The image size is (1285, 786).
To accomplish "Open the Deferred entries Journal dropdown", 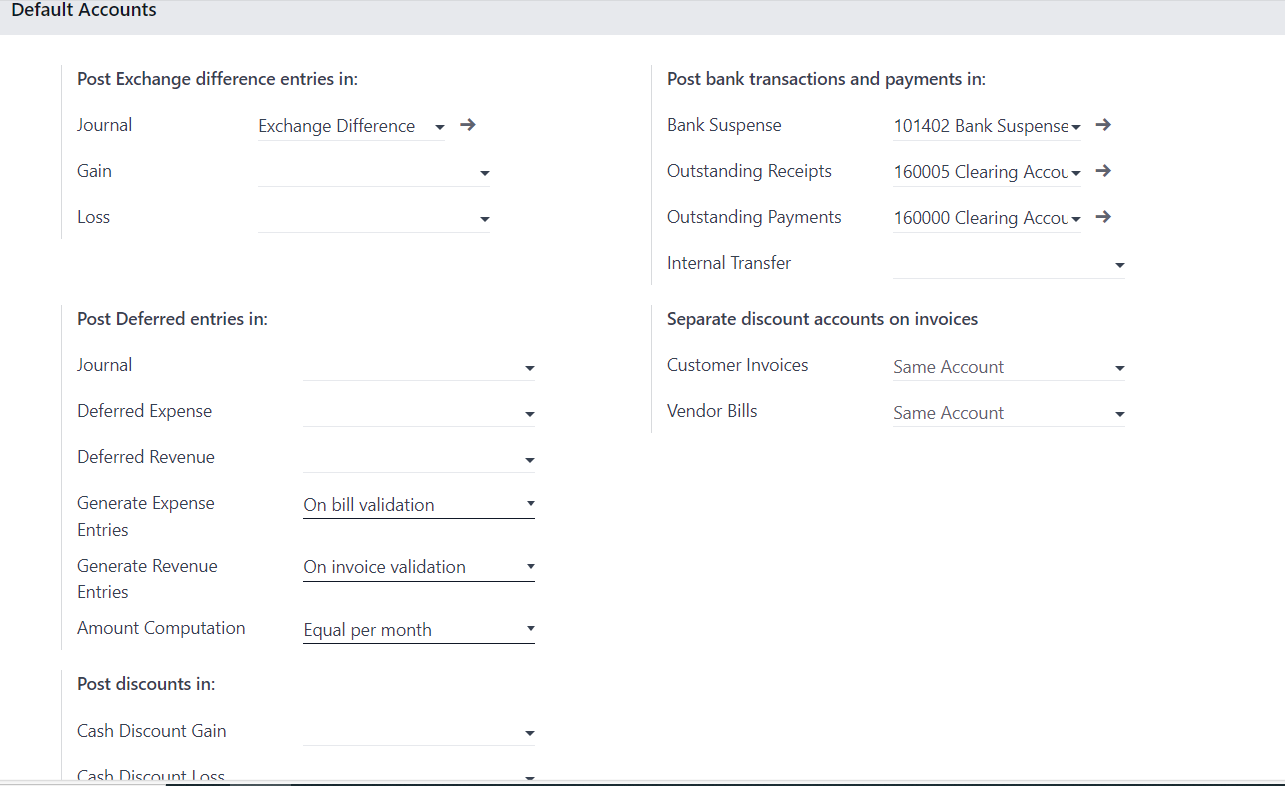I will tap(530, 367).
